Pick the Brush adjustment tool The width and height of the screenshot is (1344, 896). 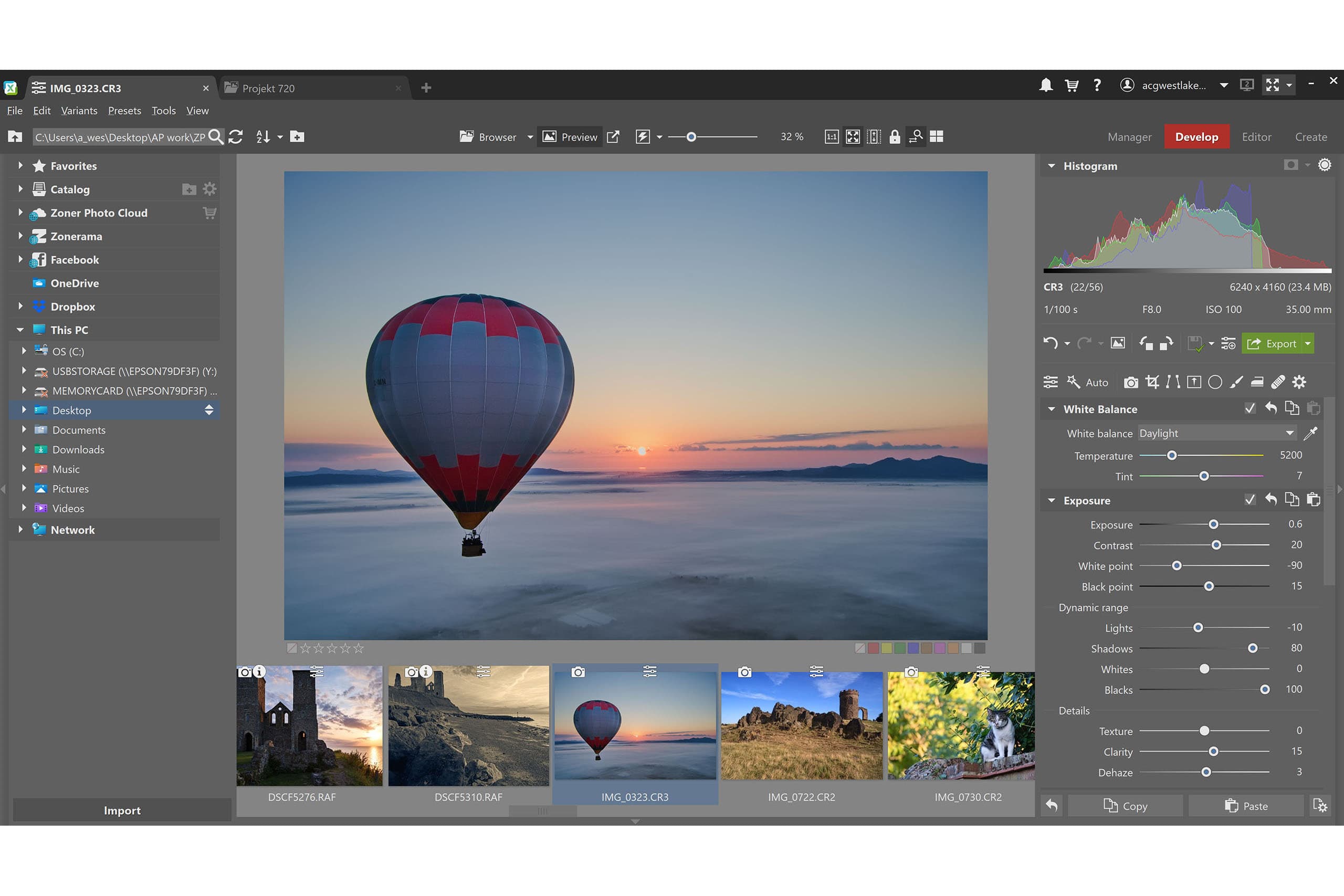click(1236, 382)
